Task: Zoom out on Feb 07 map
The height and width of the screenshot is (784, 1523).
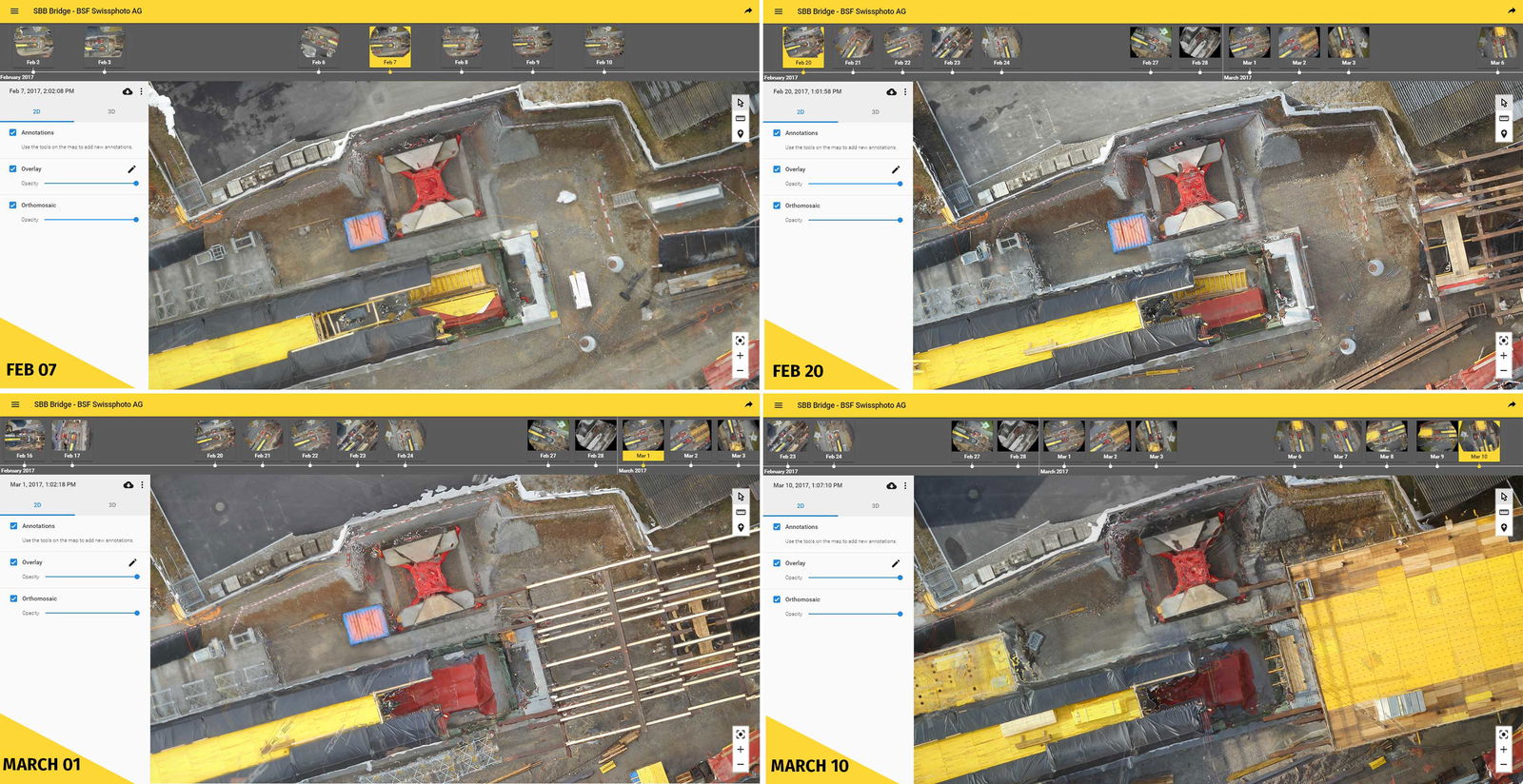Action: tap(740, 371)
